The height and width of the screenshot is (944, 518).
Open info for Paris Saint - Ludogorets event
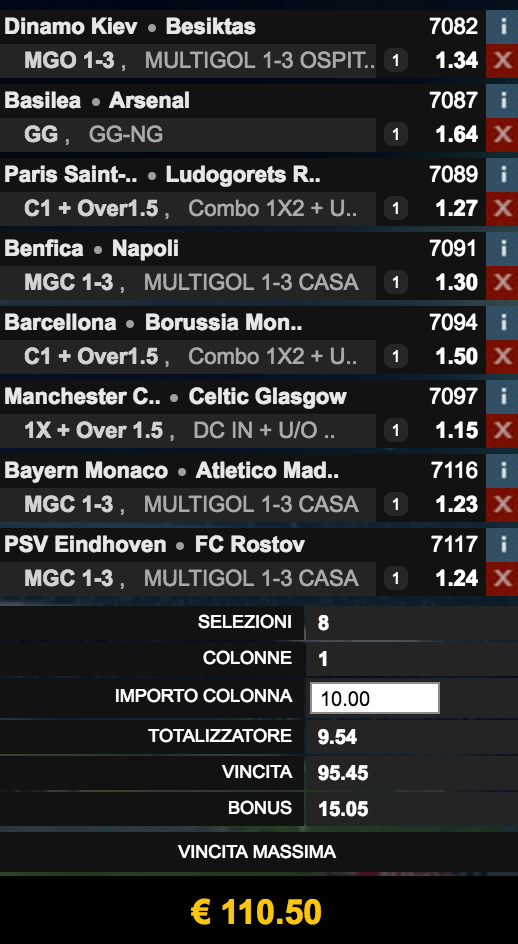pos(502,175)
